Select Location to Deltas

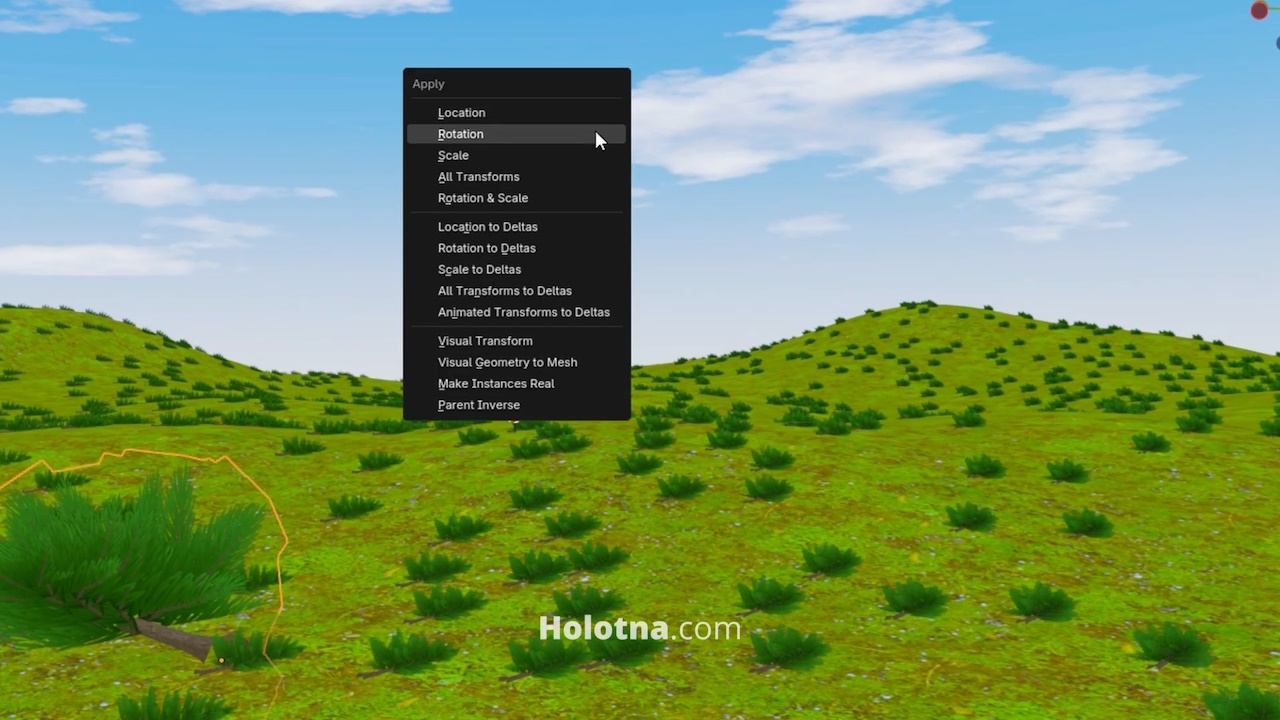pos(516,227)
